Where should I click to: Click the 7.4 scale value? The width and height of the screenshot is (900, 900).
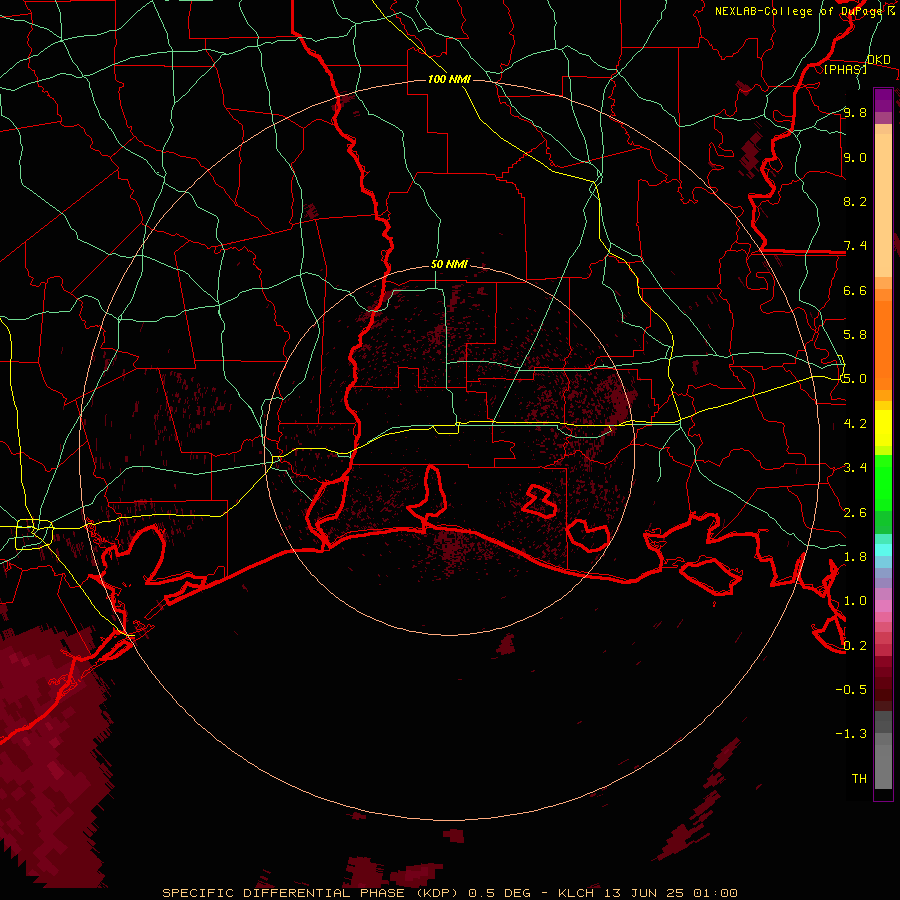(x=855, y=246)
